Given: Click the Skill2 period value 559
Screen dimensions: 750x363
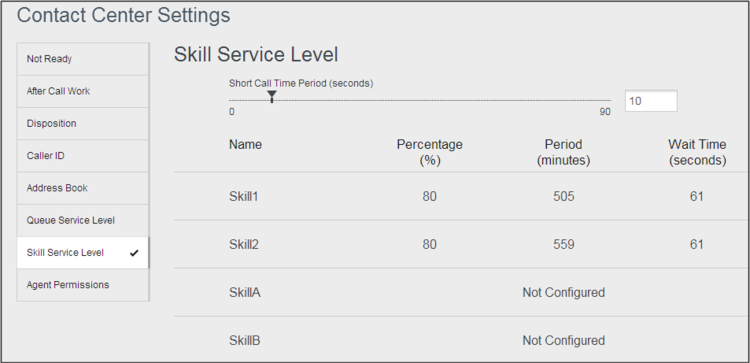Looking at the screenshot, I should (563, 244).
